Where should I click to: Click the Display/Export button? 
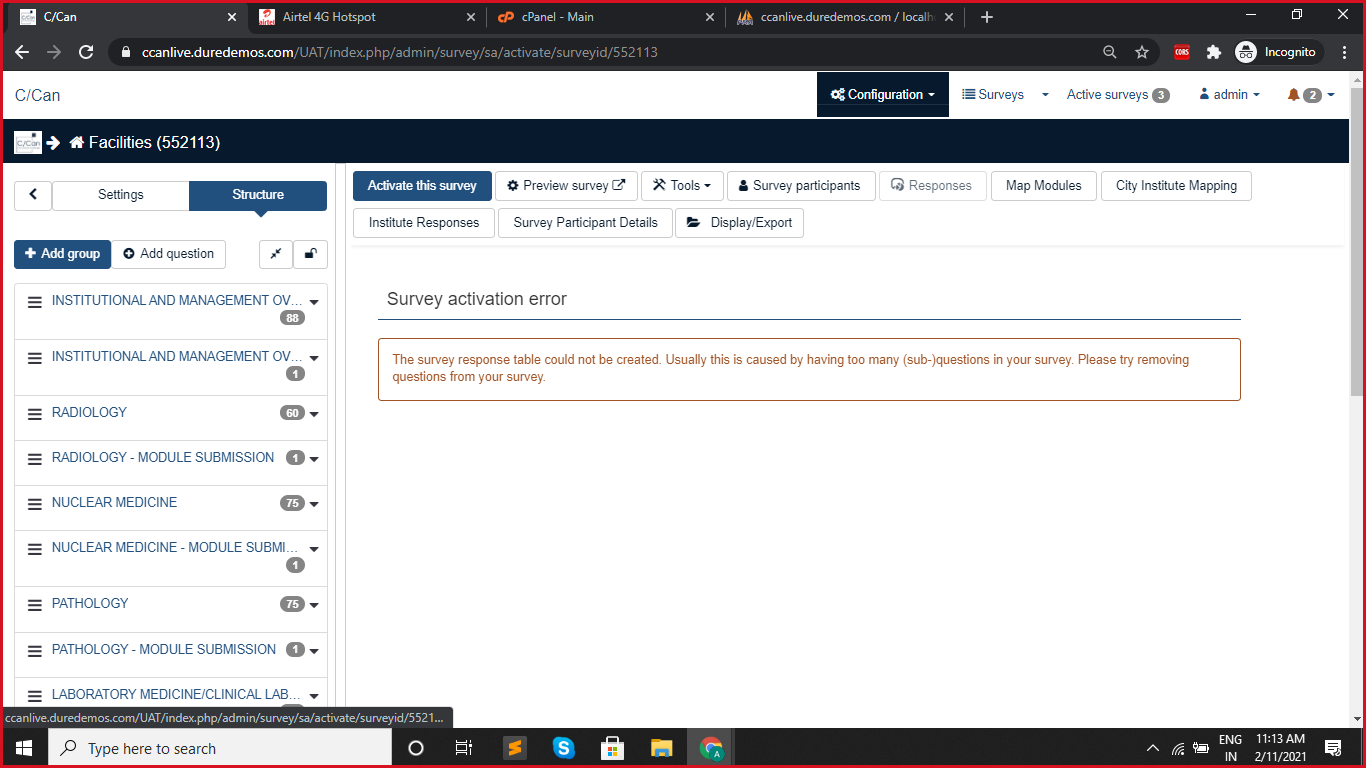(x=739, y=223)
